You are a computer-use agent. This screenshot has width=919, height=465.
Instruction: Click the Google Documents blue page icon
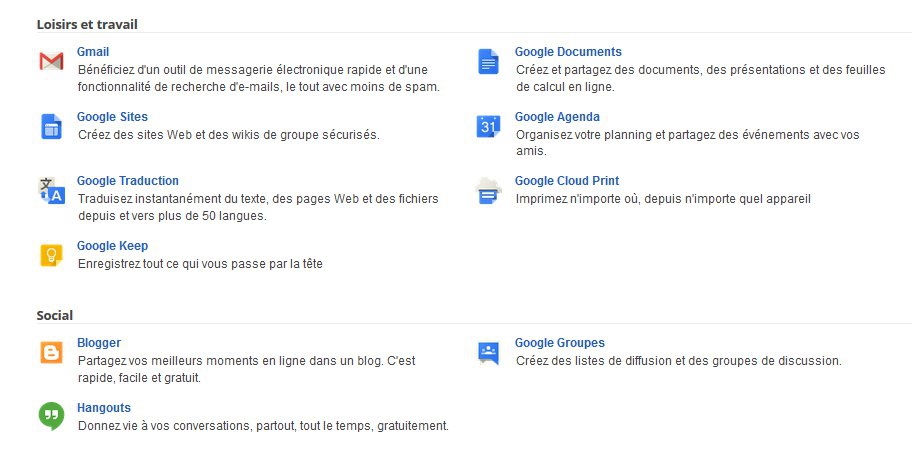488,62
